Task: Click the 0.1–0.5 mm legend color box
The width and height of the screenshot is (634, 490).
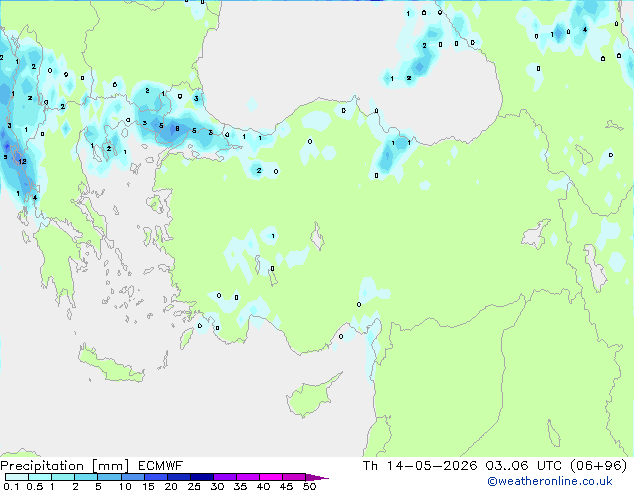Action: tap(17, 477)
